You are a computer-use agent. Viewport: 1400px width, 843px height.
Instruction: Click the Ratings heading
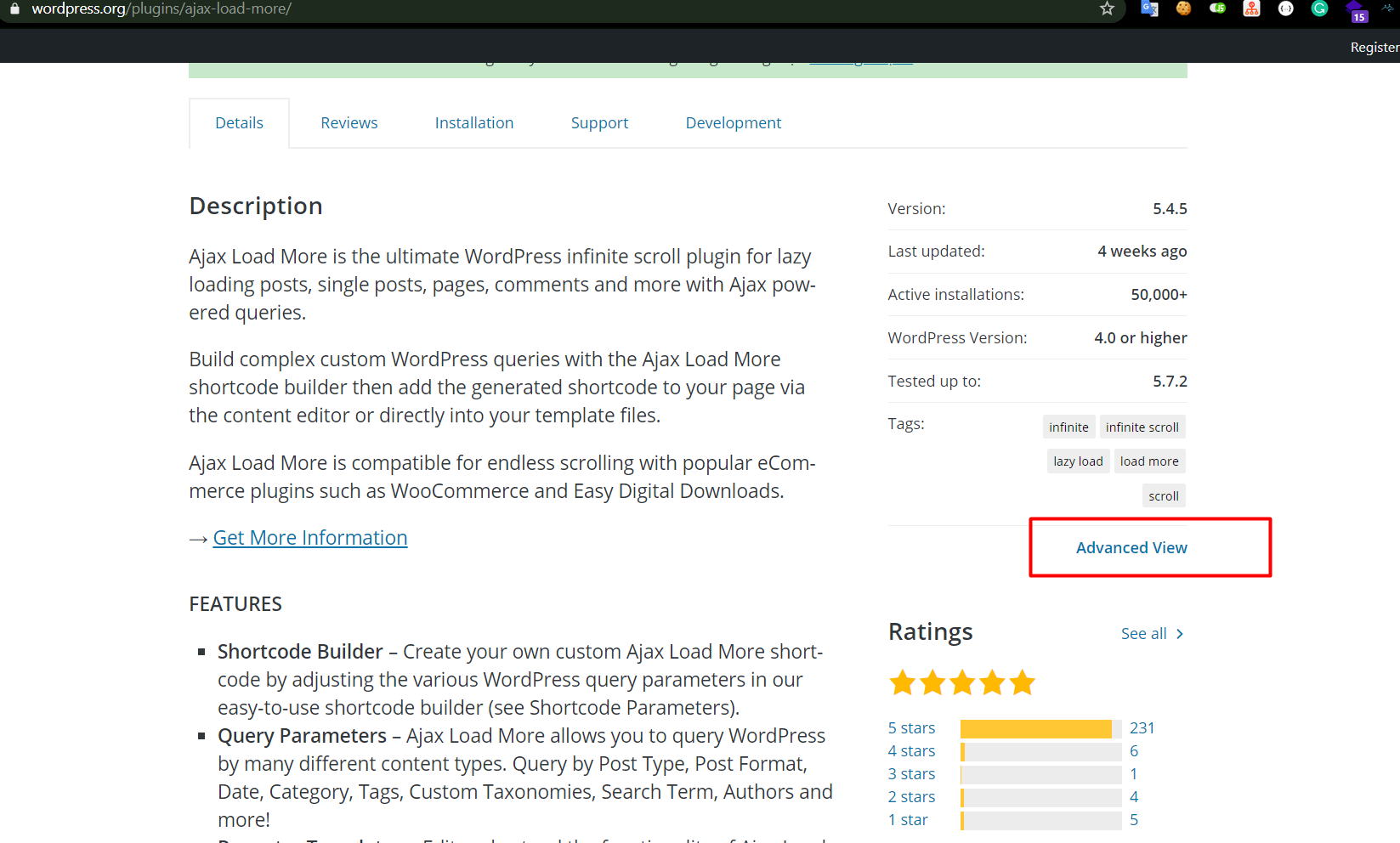coord(931,632)
